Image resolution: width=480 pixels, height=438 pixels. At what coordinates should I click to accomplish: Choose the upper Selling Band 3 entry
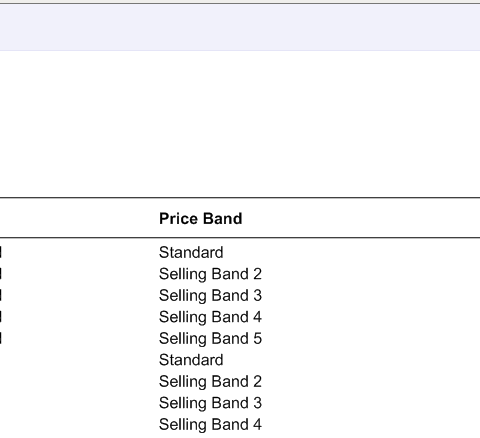[210, 295]
